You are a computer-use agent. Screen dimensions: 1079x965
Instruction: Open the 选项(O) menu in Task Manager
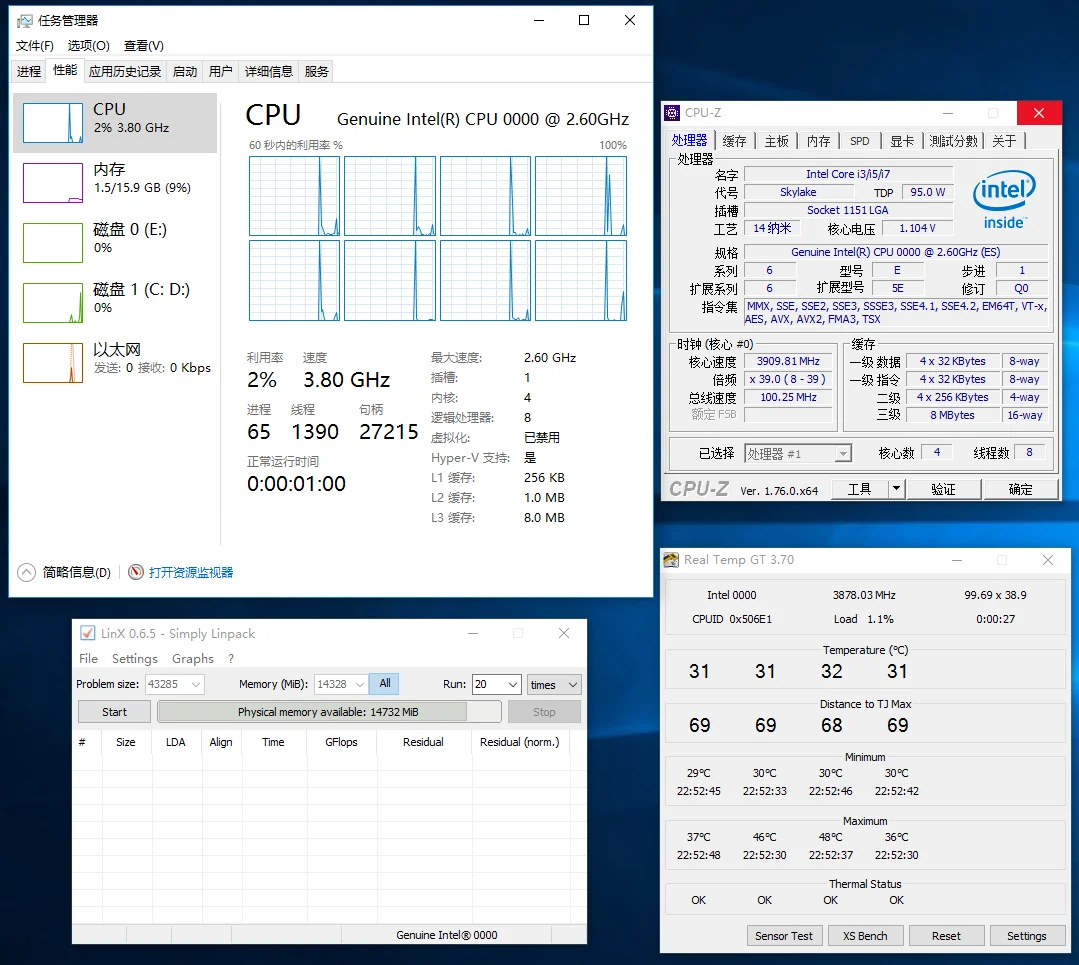click(x=88, y=46)
